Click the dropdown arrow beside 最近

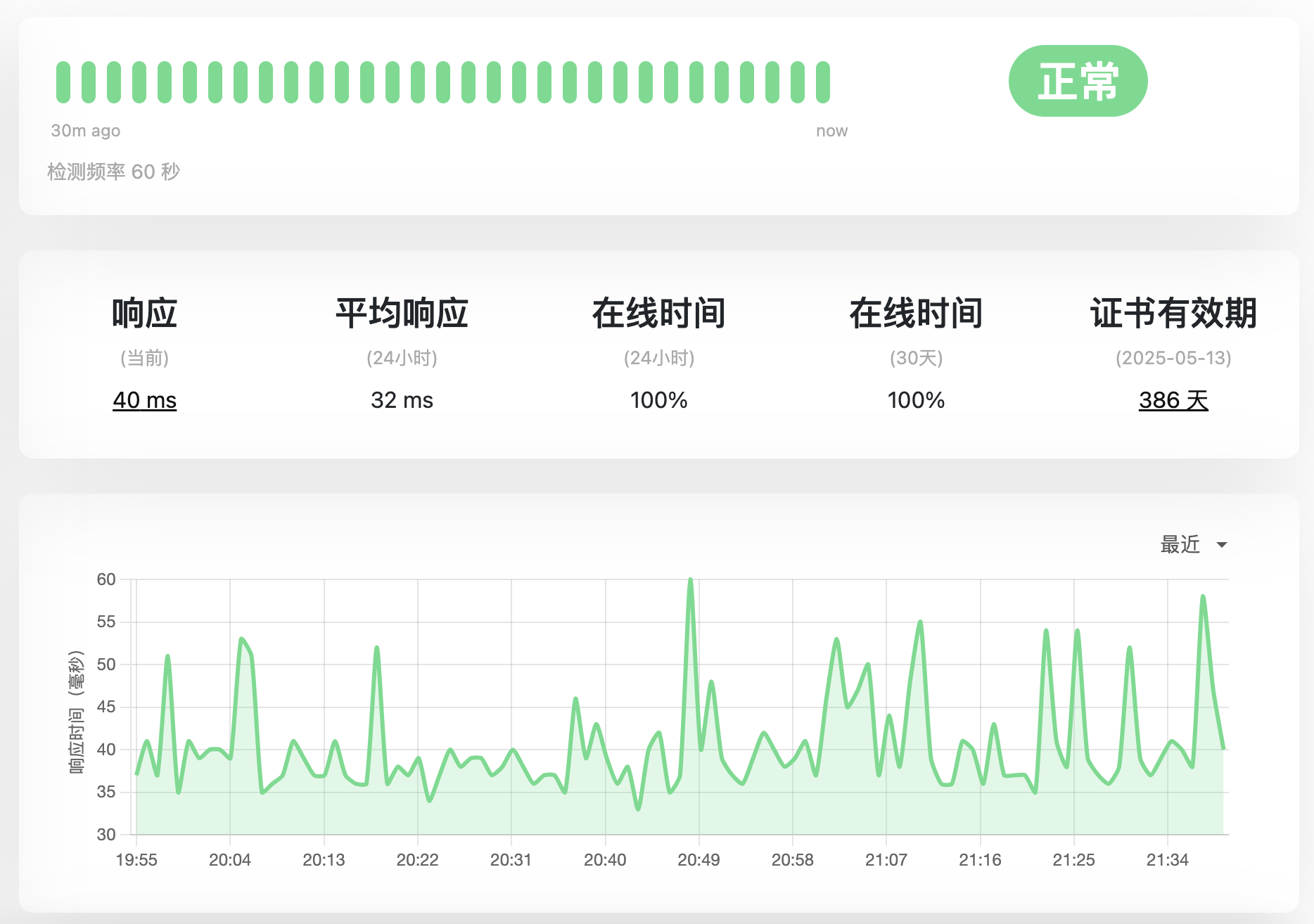1222,545
